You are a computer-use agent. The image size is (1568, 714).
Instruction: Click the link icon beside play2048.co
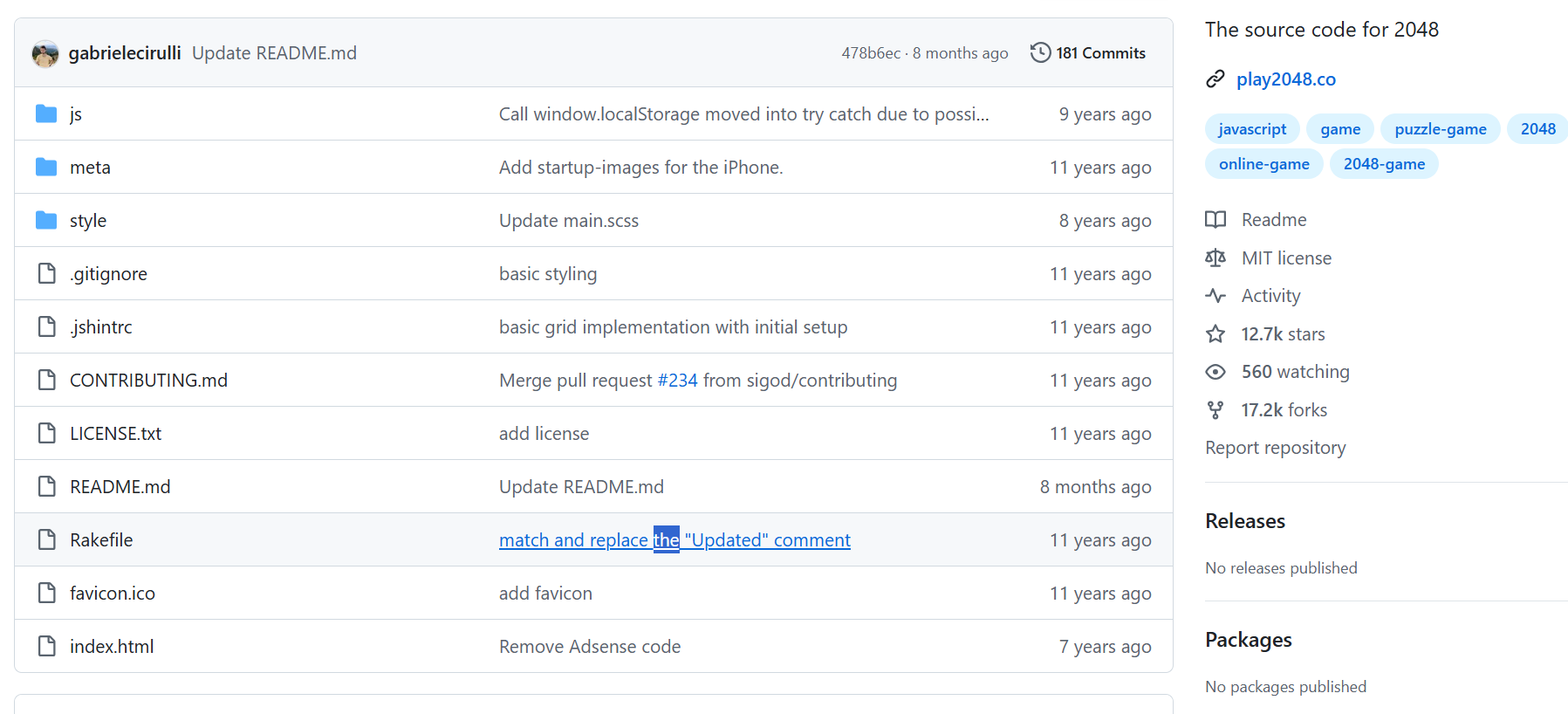coord(1215,79)
